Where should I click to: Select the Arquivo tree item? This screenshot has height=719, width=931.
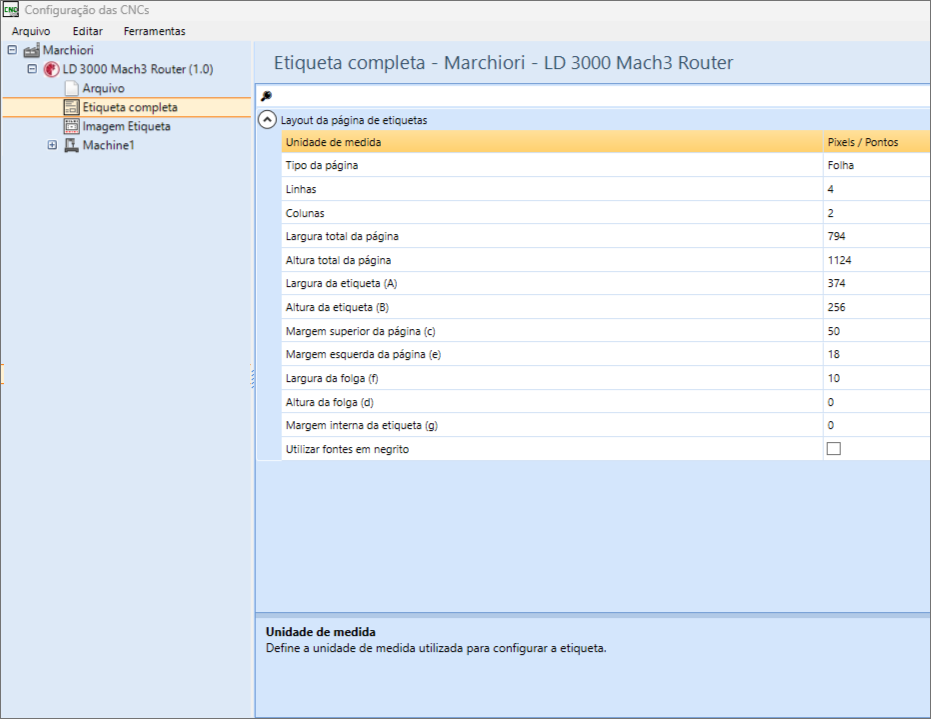(103, 88)
